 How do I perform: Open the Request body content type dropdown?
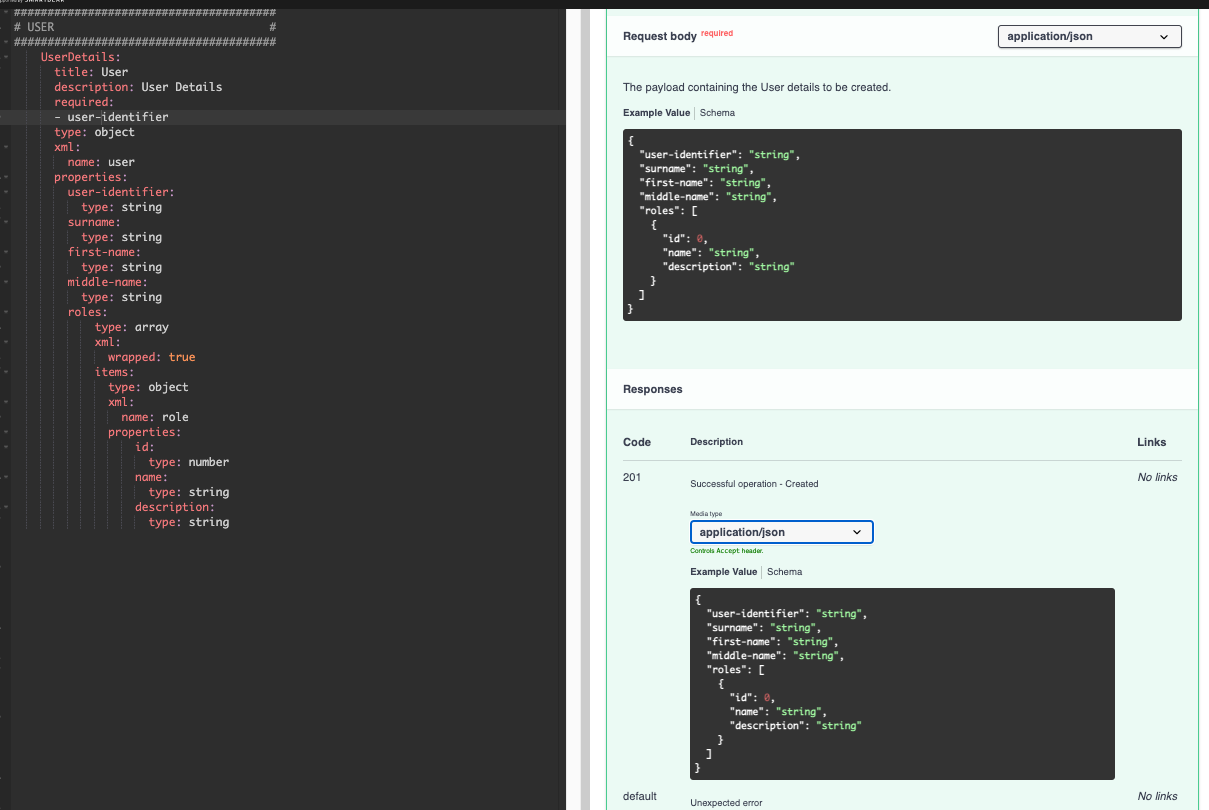coord(1089,37)
